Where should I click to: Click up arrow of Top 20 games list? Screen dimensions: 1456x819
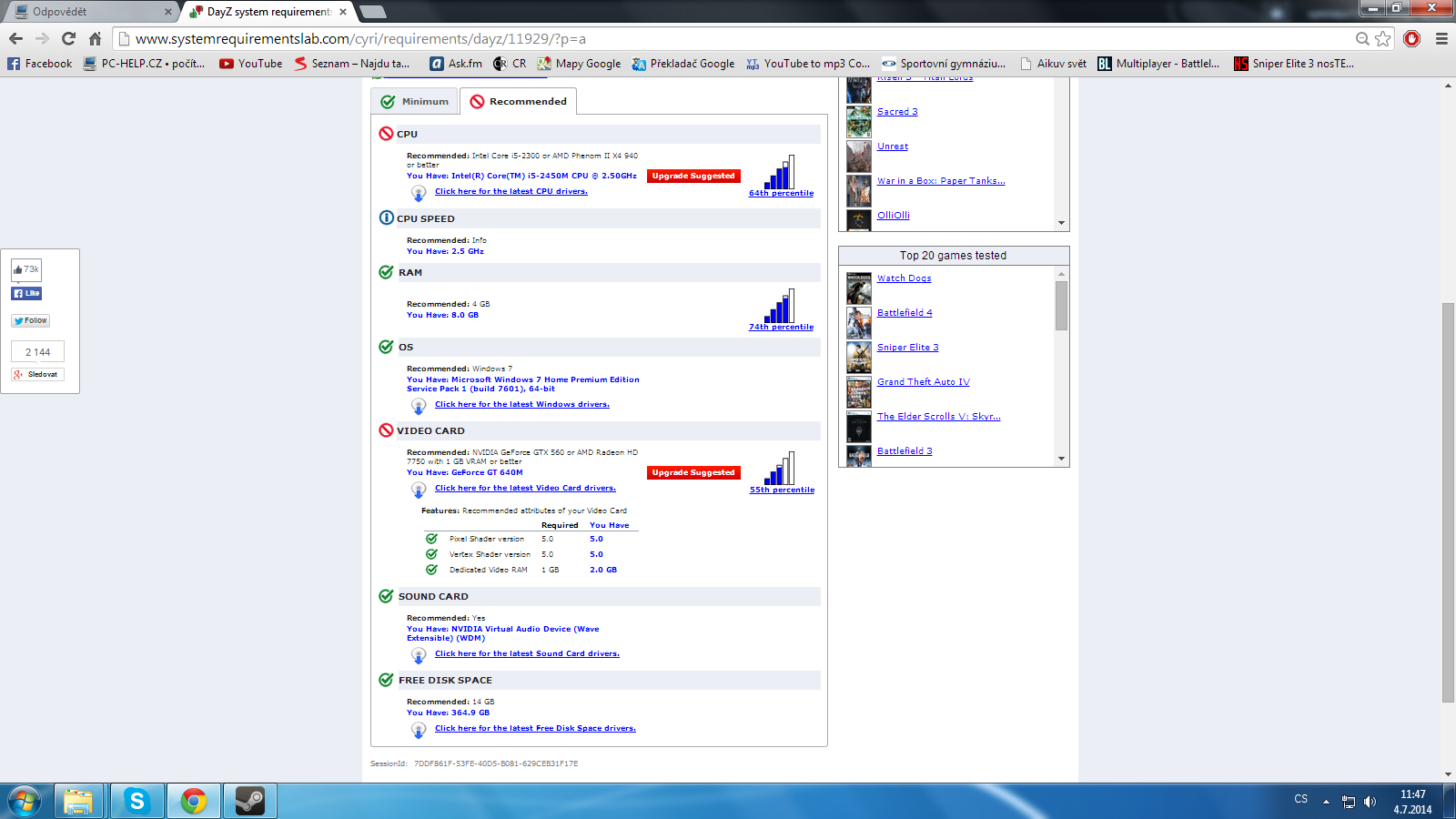(1061, 274)
